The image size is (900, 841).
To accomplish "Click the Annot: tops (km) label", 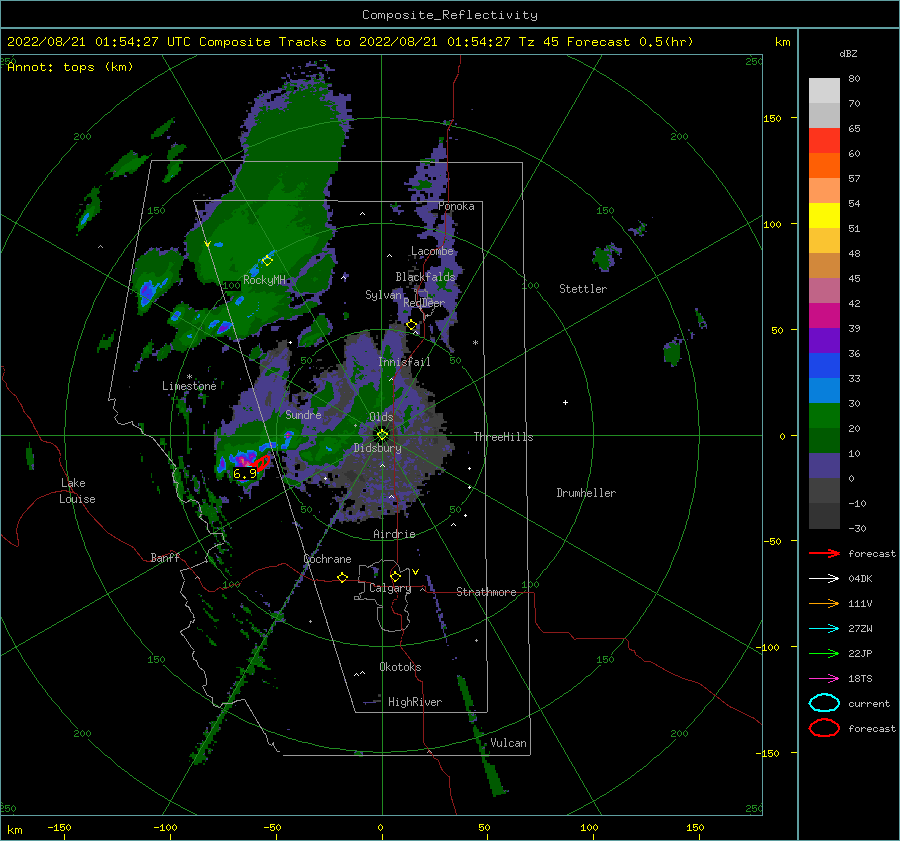I will [70, 67].
